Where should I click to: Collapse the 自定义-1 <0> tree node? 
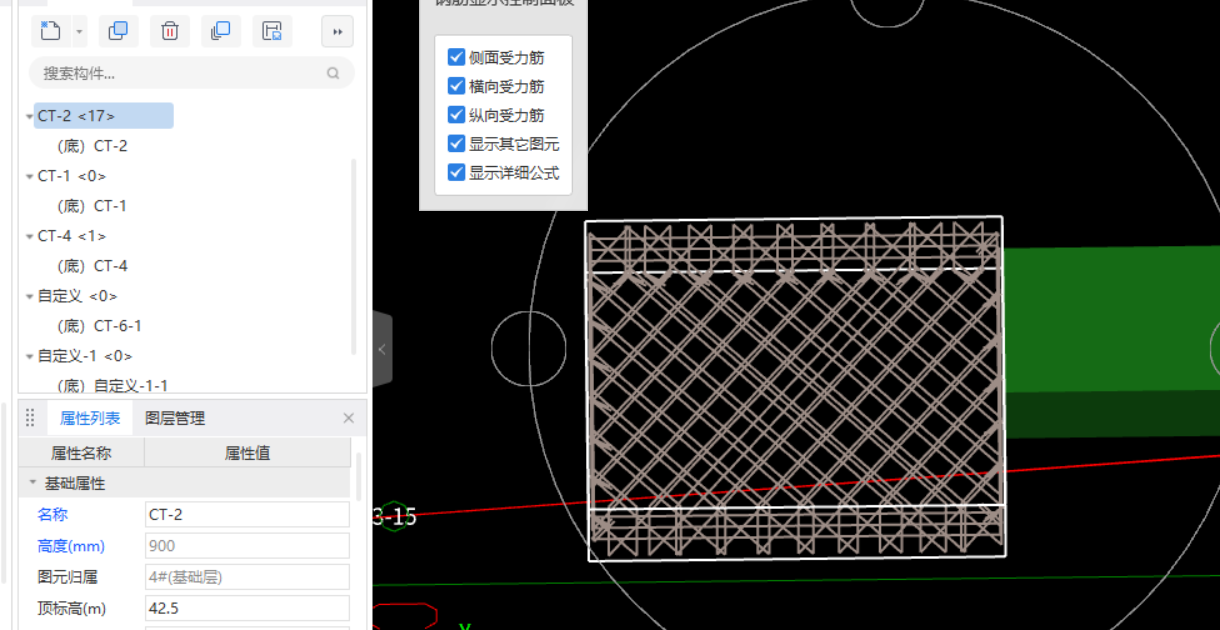[x=29, y=357]
